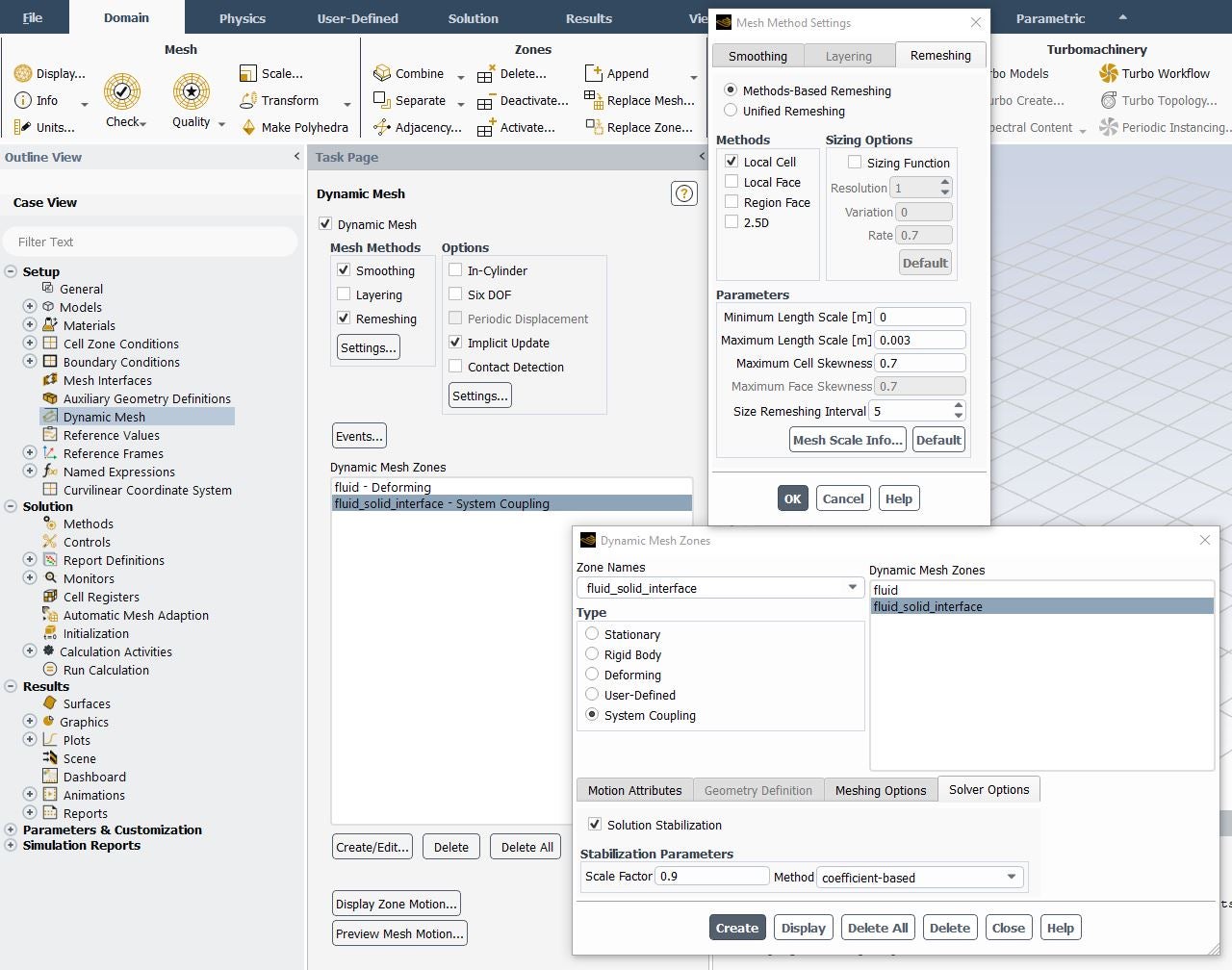Click the Separate zones icon
This screenshot has width=1232, height=970.
382,100
